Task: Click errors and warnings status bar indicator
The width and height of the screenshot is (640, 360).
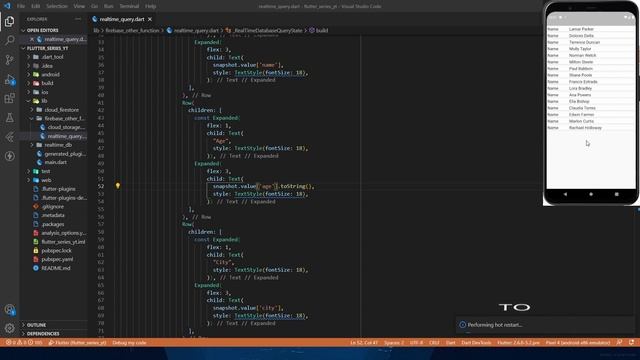Action: point(24,342)
